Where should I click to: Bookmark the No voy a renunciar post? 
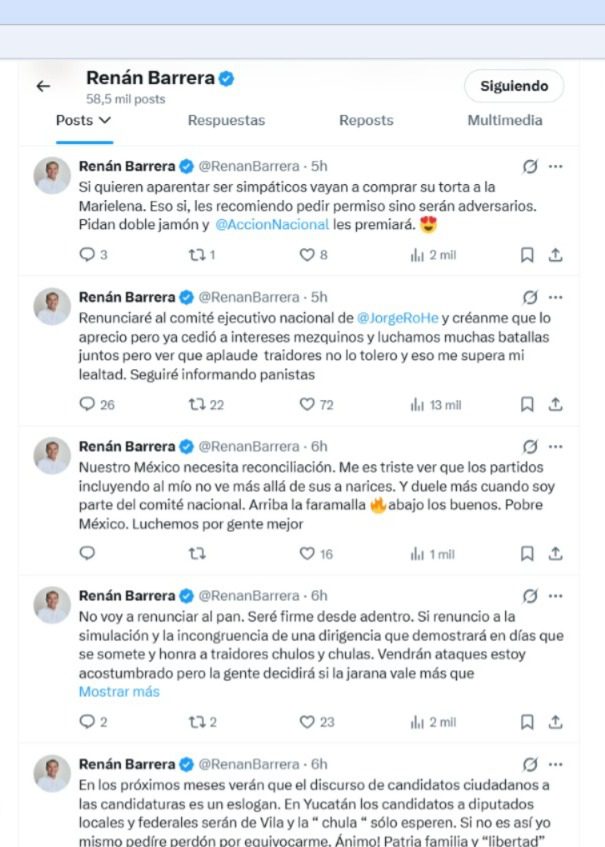click(527, 722)
